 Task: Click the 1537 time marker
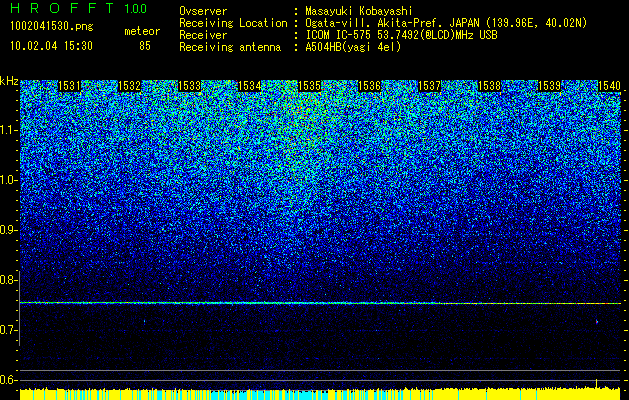click(x=429, y=86)
